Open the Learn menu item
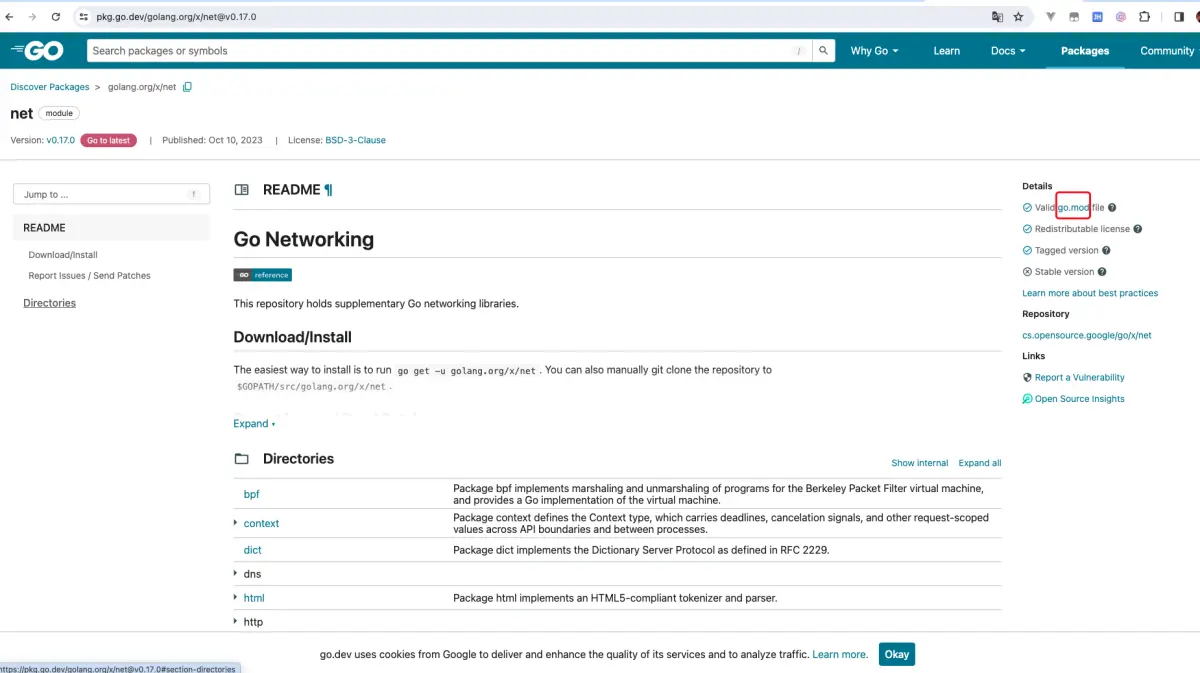Image resolution: width=1200 pixels, height=673 pixels. tap(946, 51)
